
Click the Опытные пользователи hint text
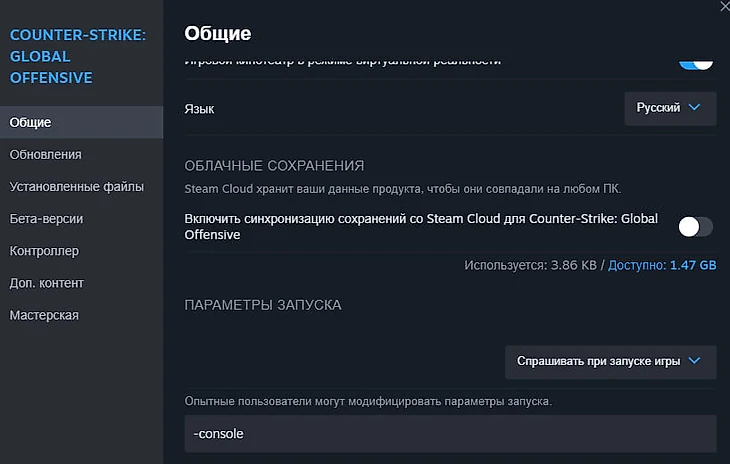click(368, 401)
